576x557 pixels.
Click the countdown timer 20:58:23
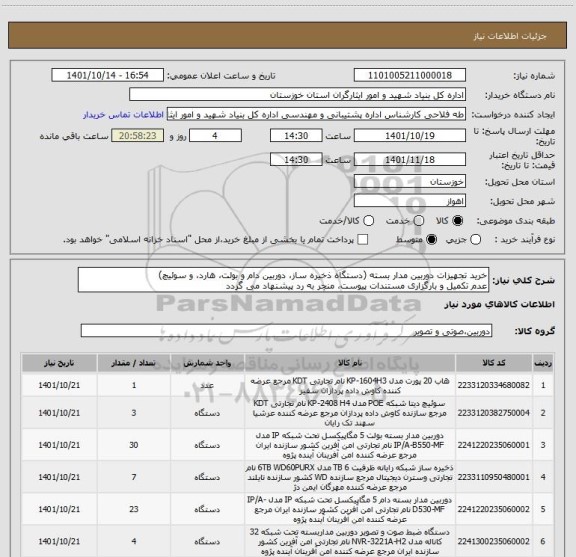coord(137,136)
